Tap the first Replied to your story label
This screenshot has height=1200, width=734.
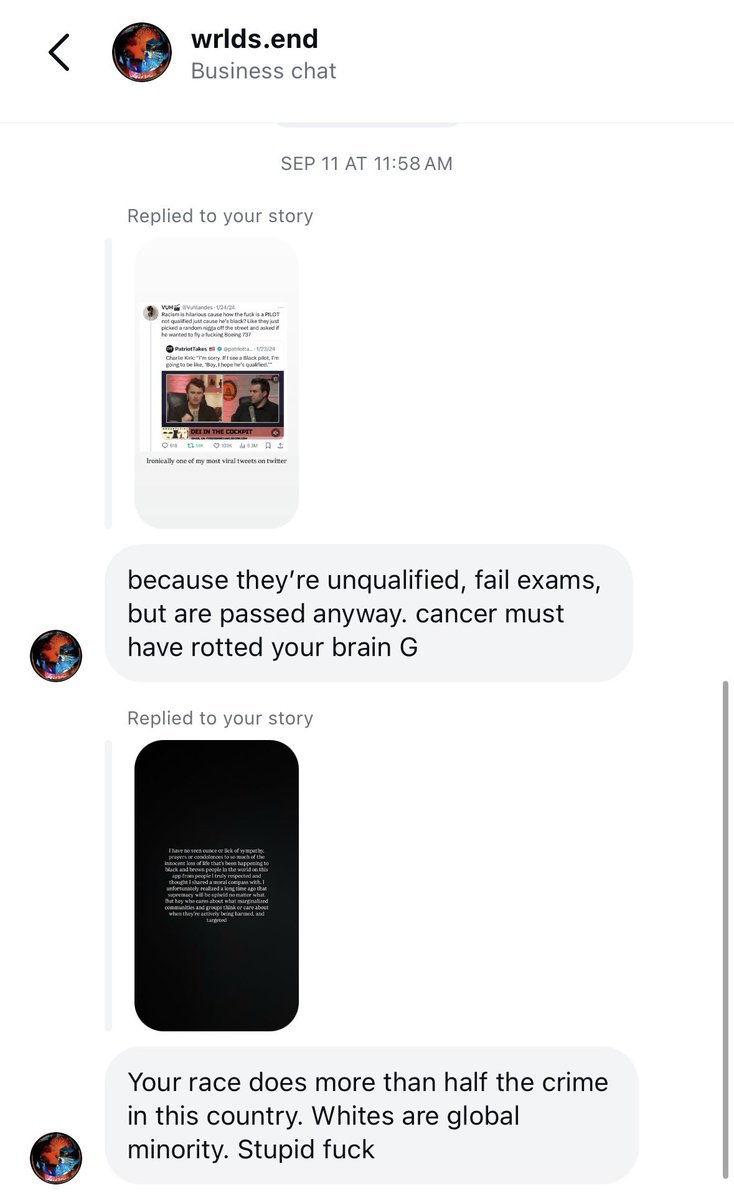tap(220, 216)
